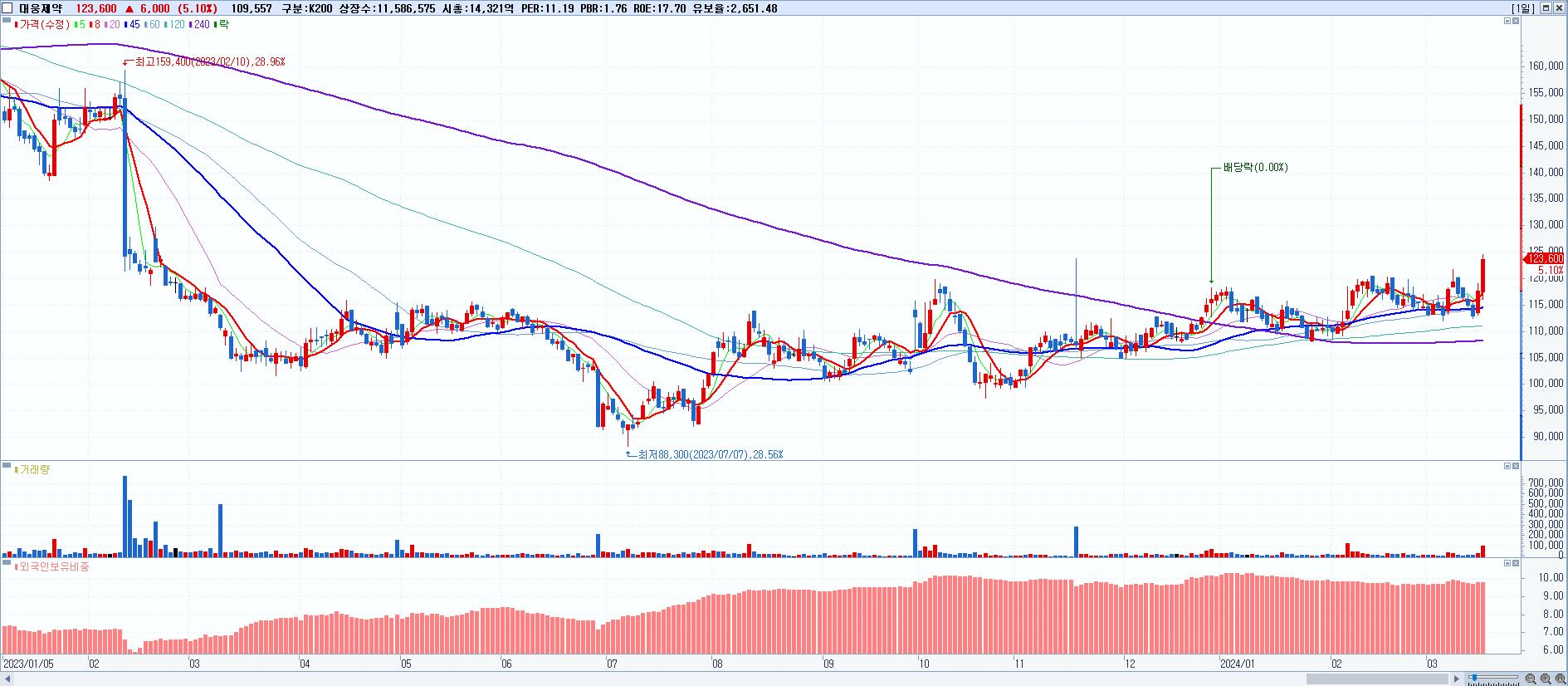Select the 45-day moving average legend

pyautogui.click(x=133, y=25)
